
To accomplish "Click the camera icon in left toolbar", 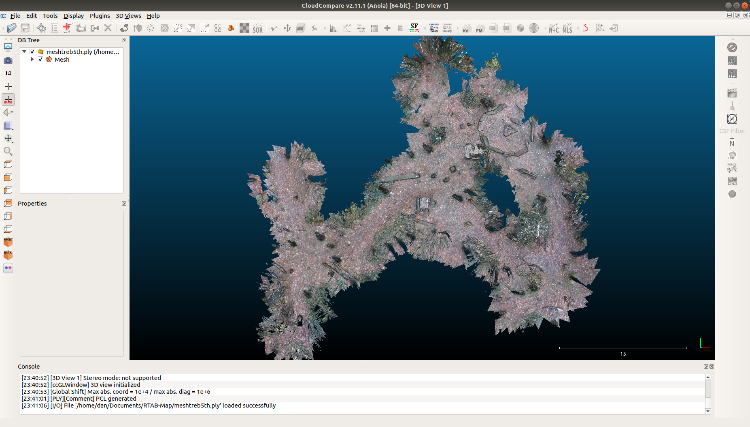I will pos(9,60).
